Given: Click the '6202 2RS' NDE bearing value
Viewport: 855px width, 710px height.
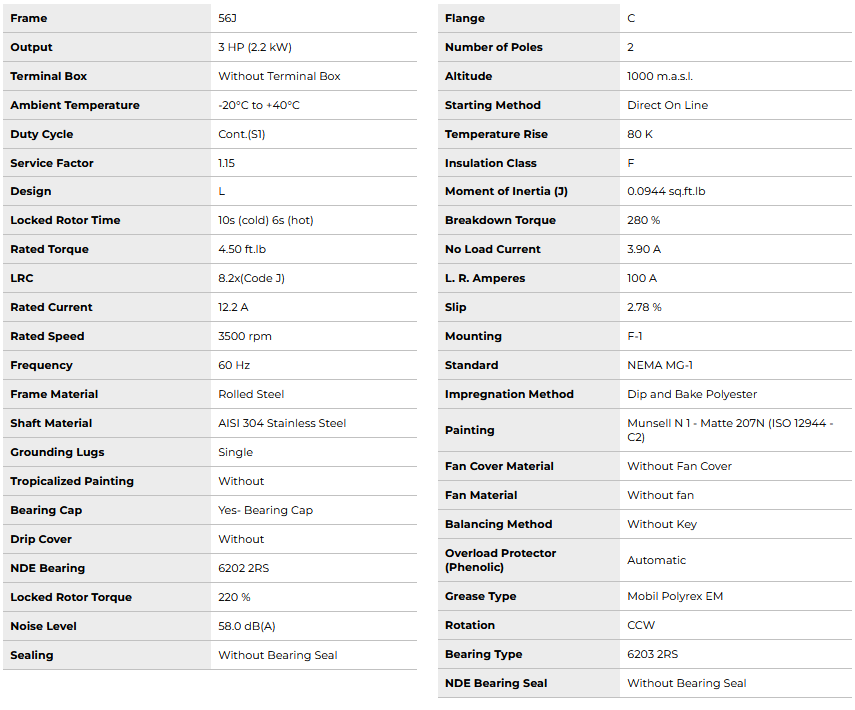Looking at the screenshot, I should click(x=244, y=568).
